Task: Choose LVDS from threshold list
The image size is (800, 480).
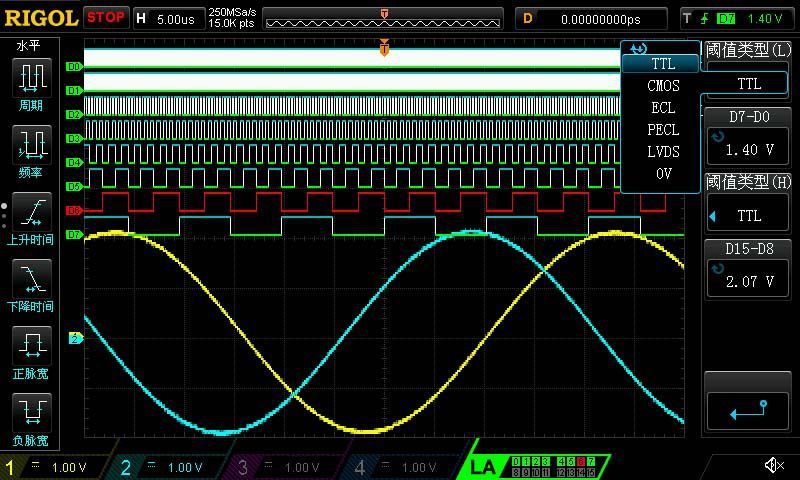Action: 662,152
